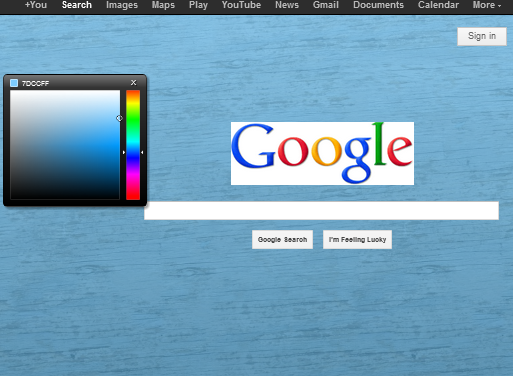513x376 pixels.
Task: Click the hue slider left arrow marker
Action: coord(124,152)
